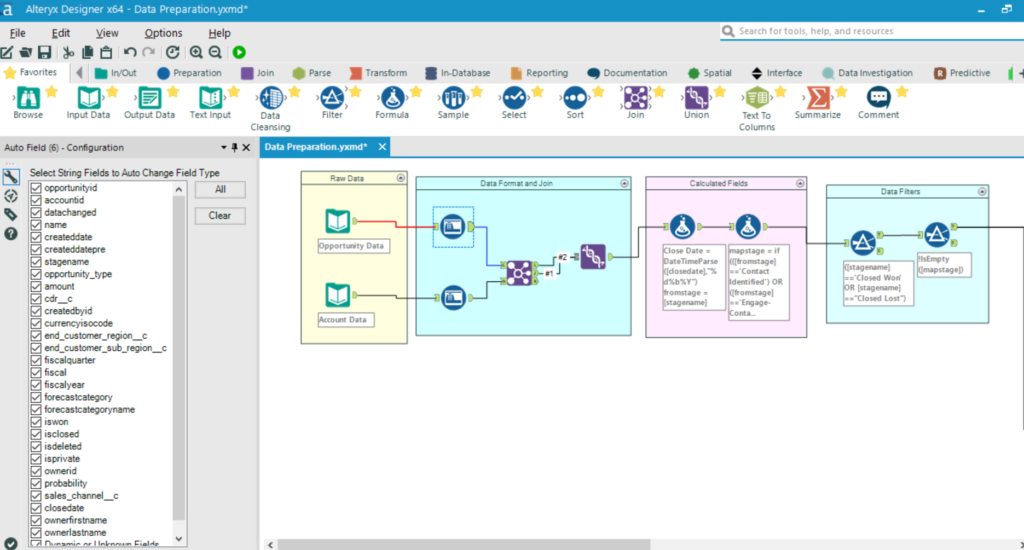1024x550 pixels.
Task: Click the Opportunity Data input node
Action: pos(339,222)
